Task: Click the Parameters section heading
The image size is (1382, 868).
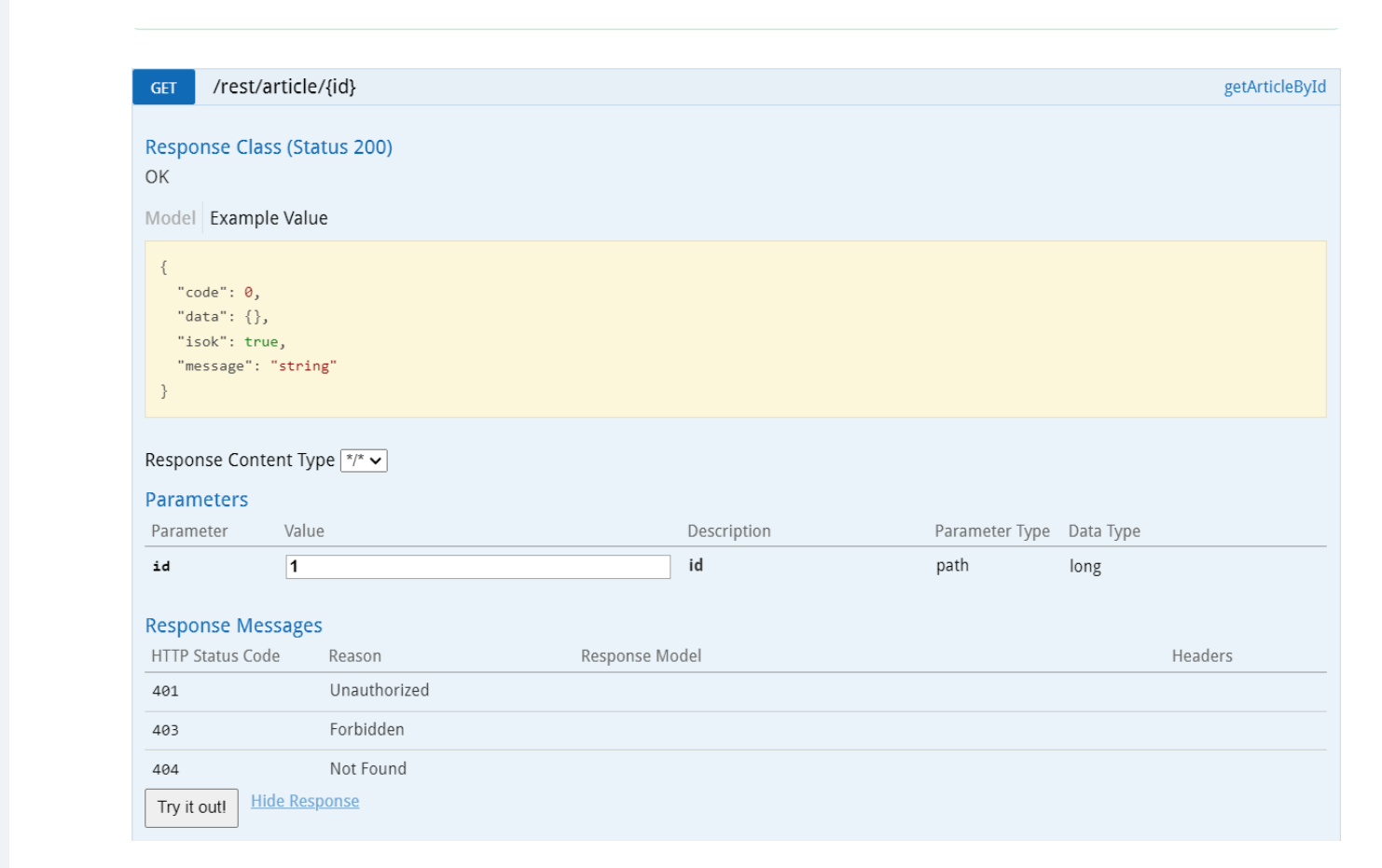Action: (x=197, y=500)
